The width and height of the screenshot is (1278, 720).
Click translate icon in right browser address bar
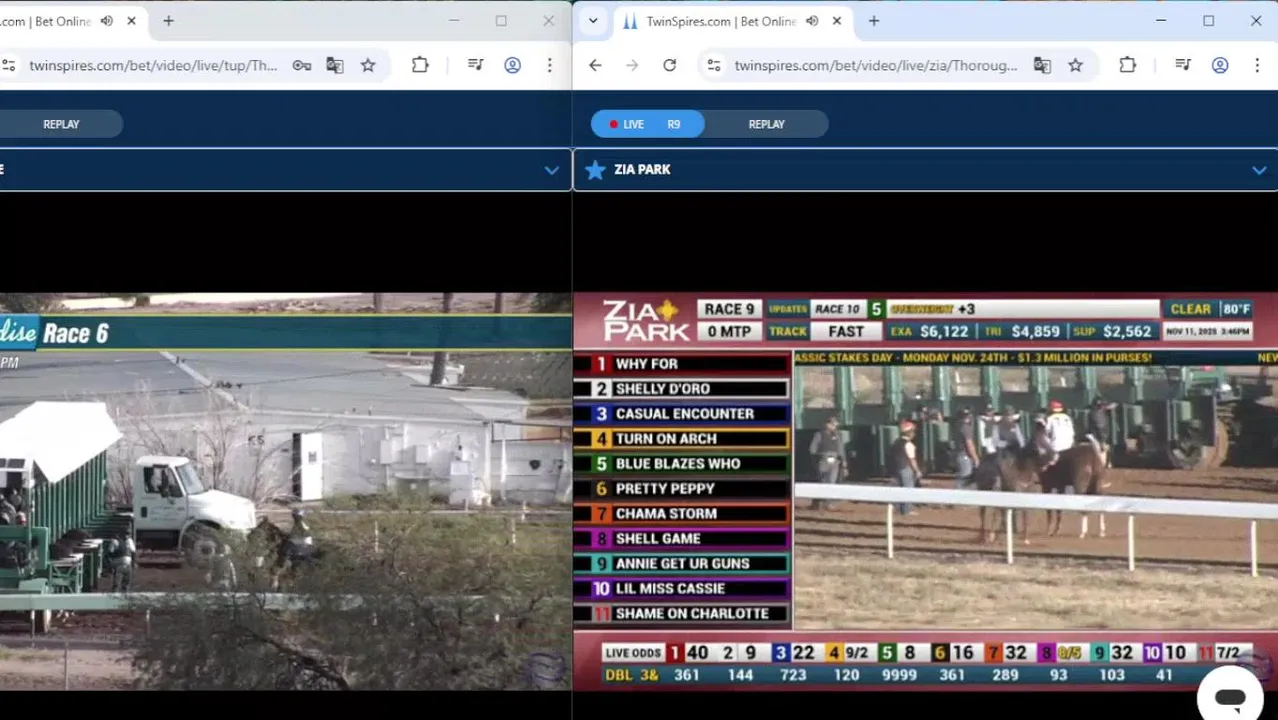pyautogui.click(x=1042, y=66)
